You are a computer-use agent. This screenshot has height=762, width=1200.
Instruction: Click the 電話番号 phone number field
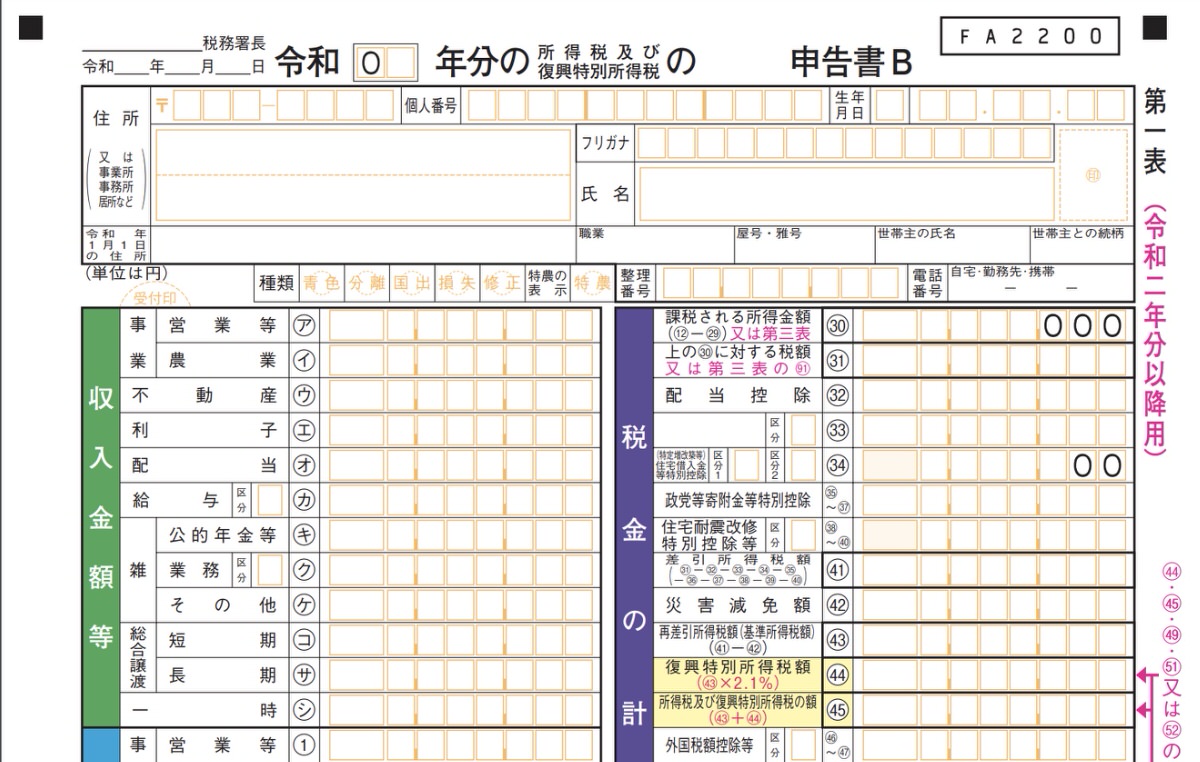(1040, 283)
